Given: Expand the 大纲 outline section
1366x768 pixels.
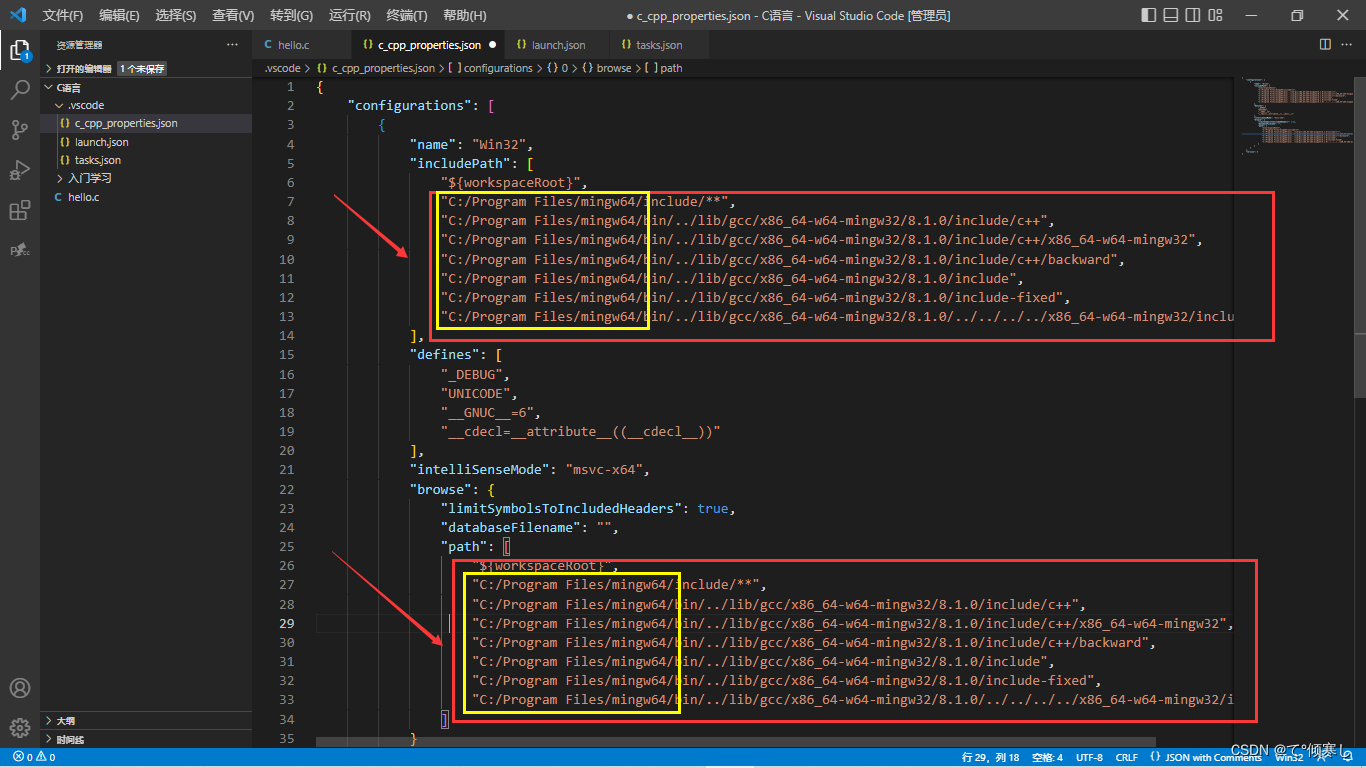Looking at the screenshot, I should pos(146,721).
